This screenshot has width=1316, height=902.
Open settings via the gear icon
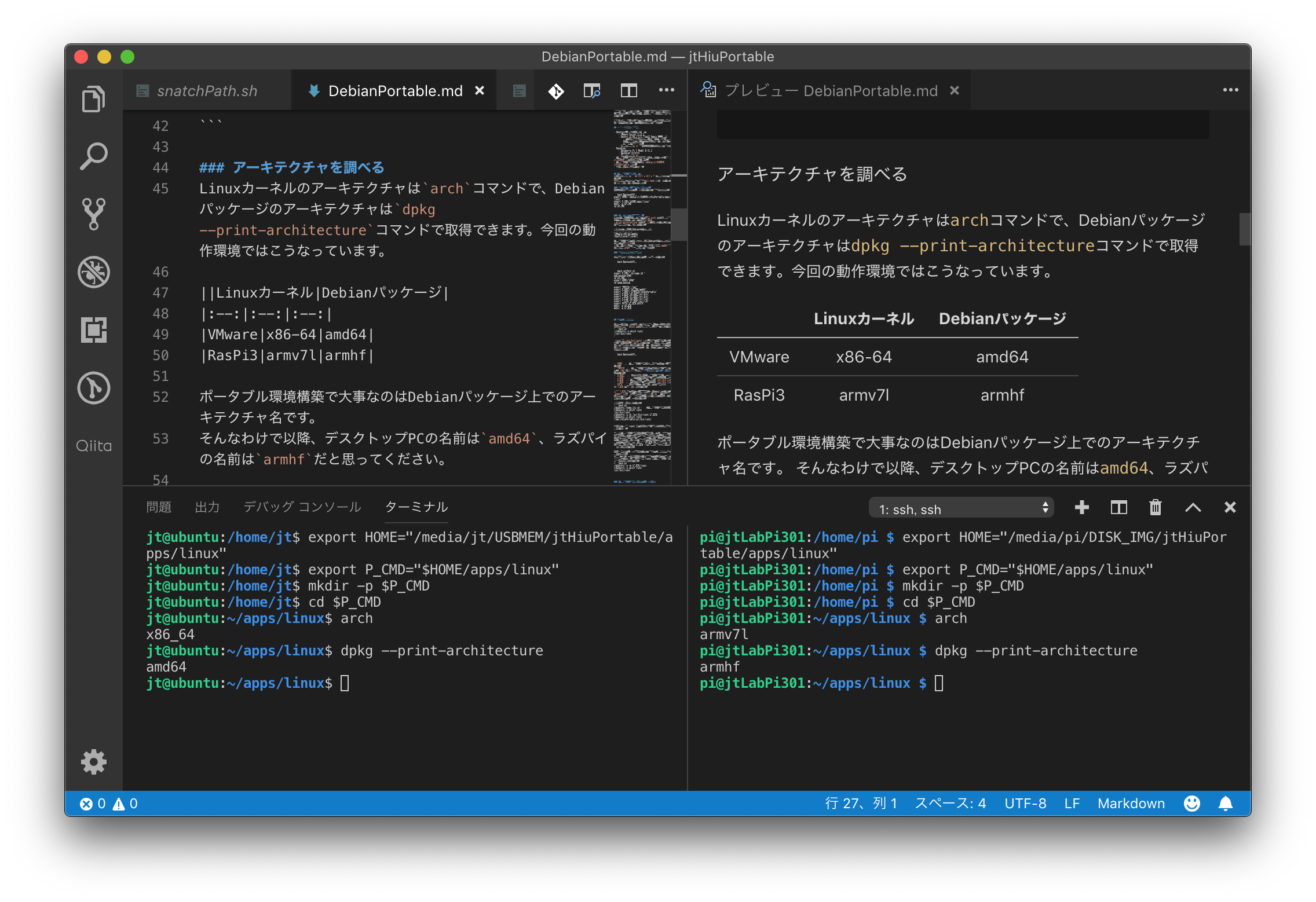pos(94,761)
